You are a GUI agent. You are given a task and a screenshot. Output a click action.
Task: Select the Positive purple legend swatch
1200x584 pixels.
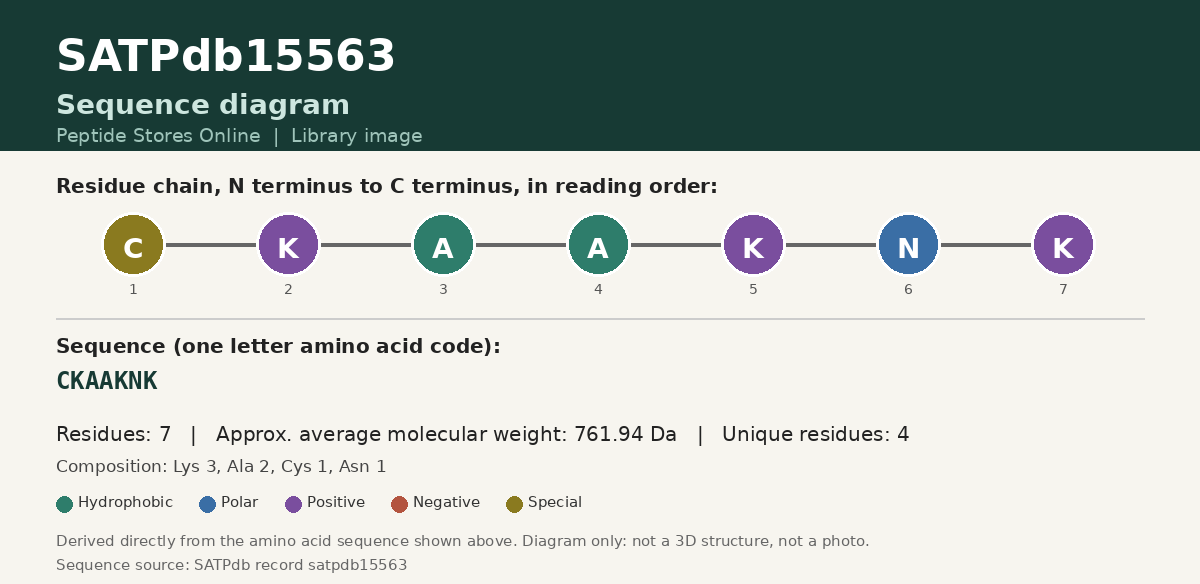293,504
